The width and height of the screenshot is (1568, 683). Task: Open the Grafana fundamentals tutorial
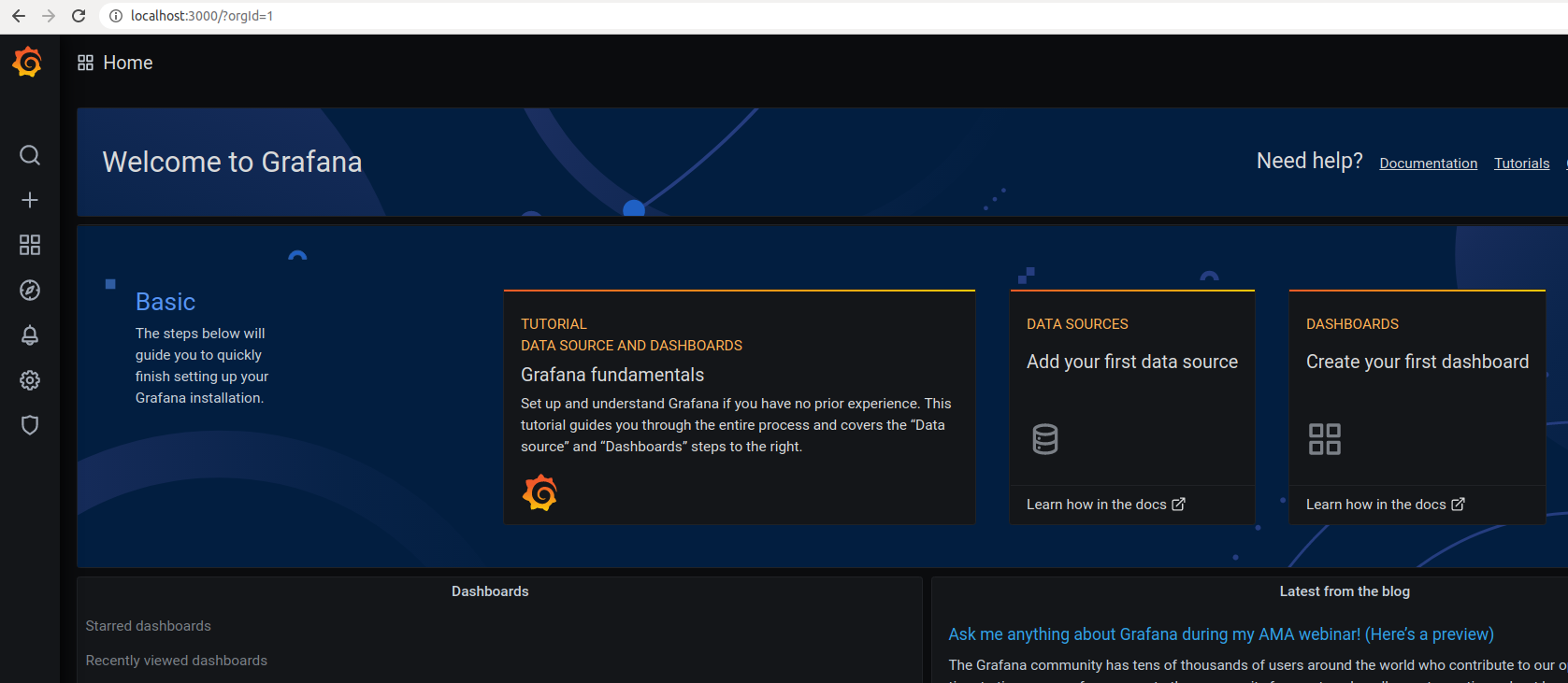pos(612,375)
